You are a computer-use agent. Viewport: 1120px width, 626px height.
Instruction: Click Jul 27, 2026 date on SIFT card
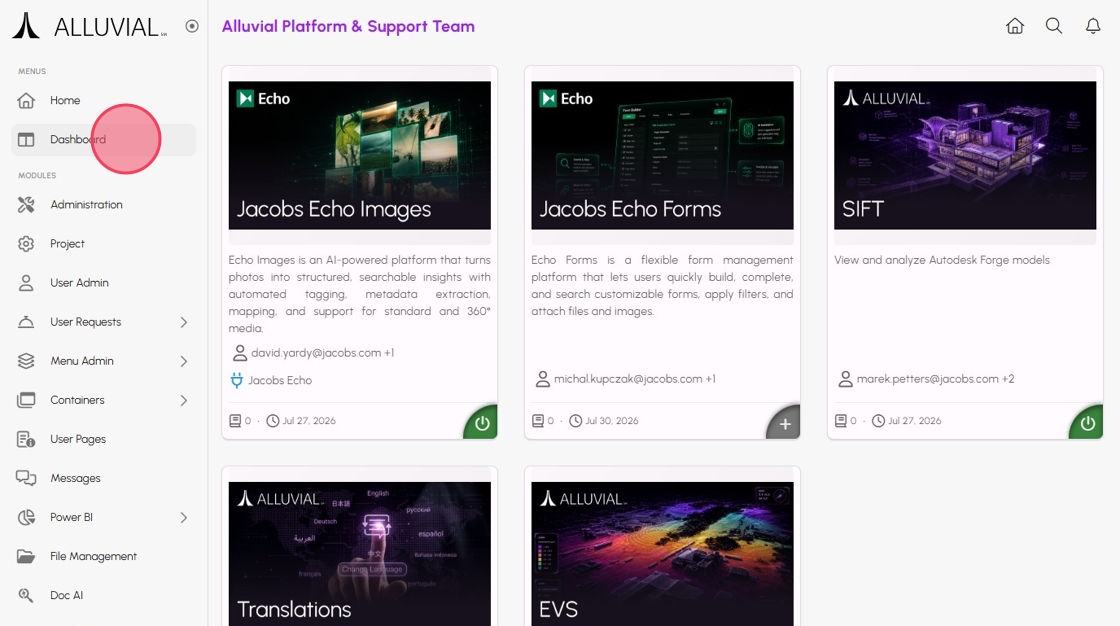click(914, 421)
